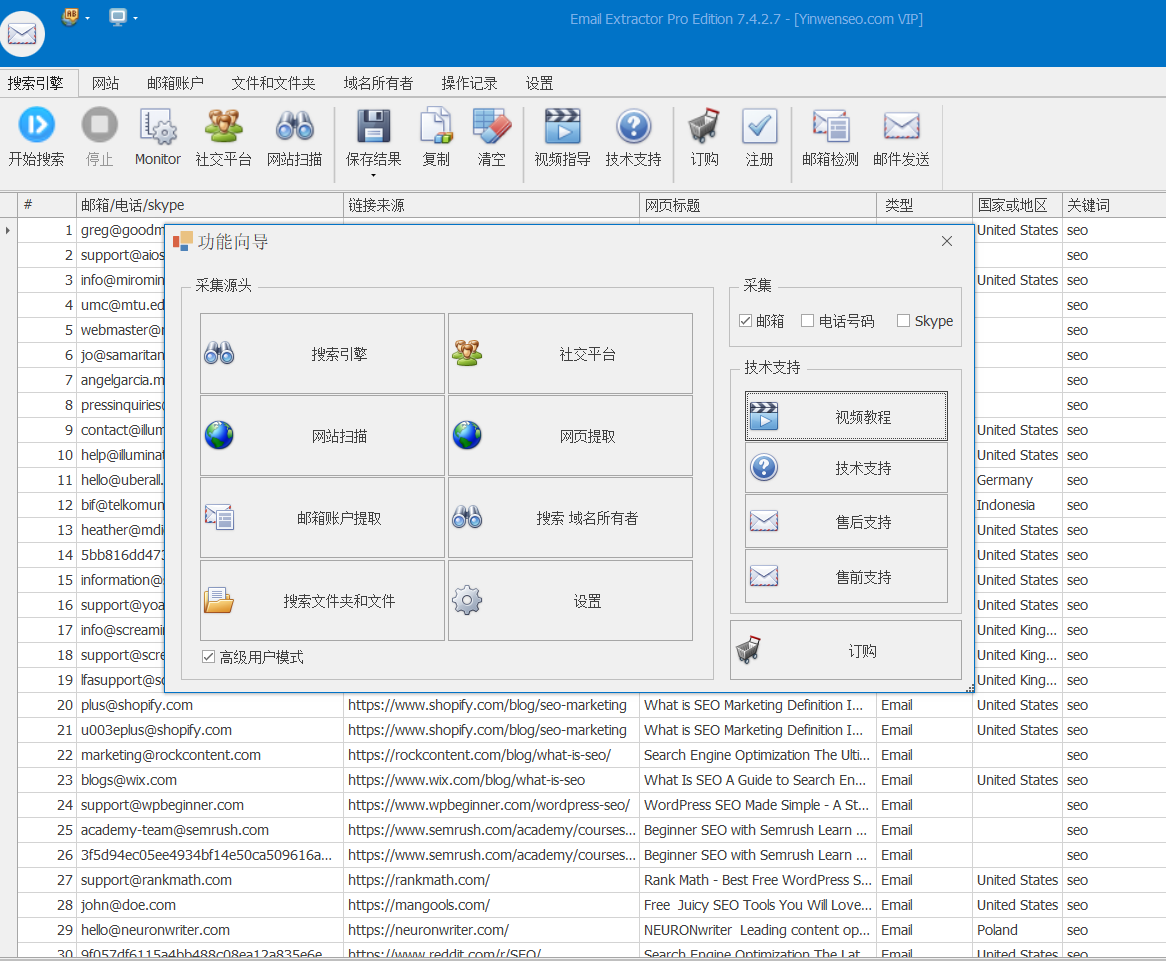Toggle the 邮箱 checkbox

coord(745,321)
